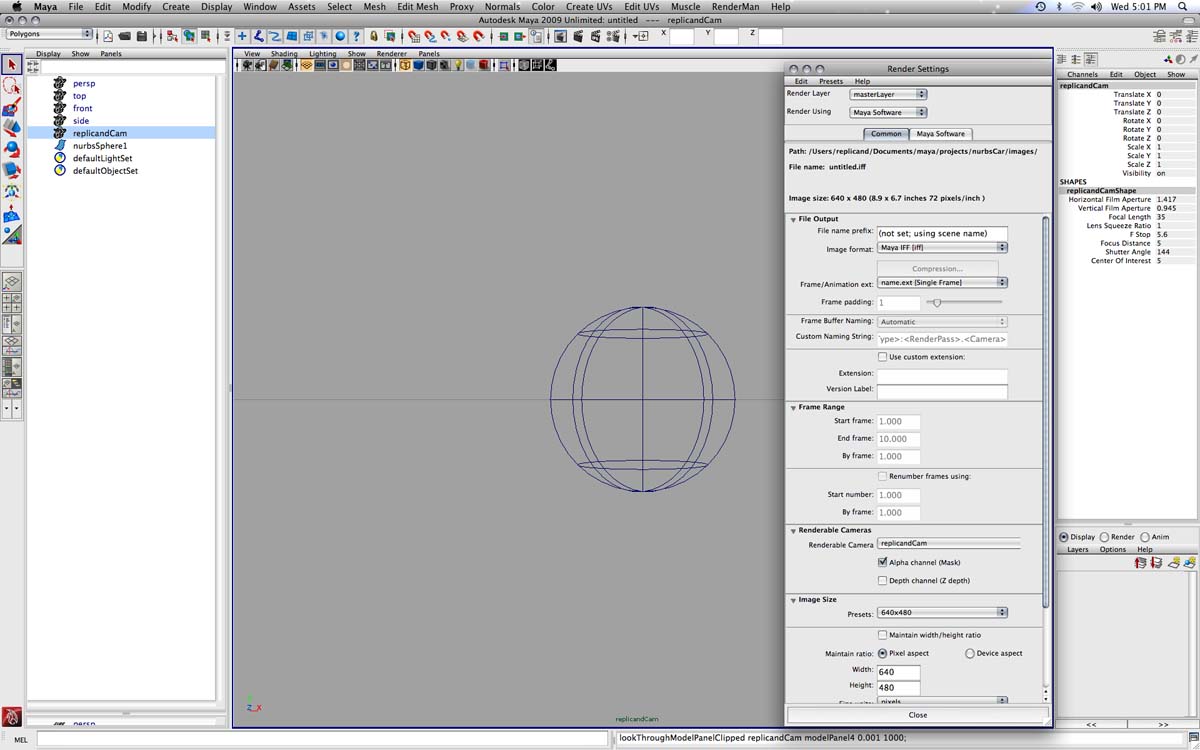Click camera icon next to persp in outliner
The image size is (1200, 750).
coord(60,83)
